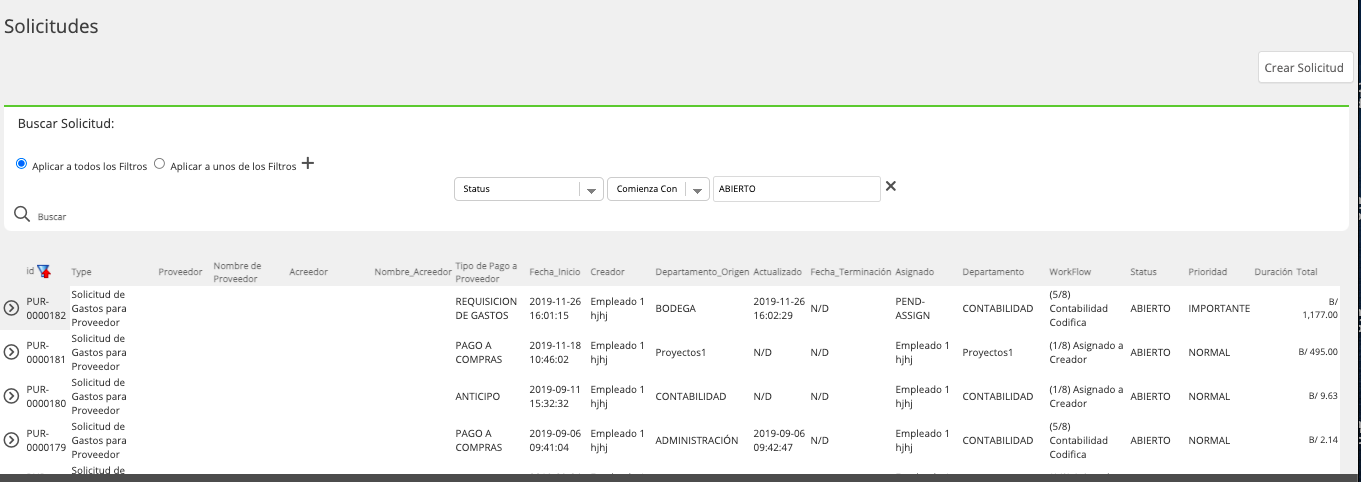Expand row PUR-0000179 arrow icon
This screenshot has height=482, width=1361.
click(x=12, y=440)
